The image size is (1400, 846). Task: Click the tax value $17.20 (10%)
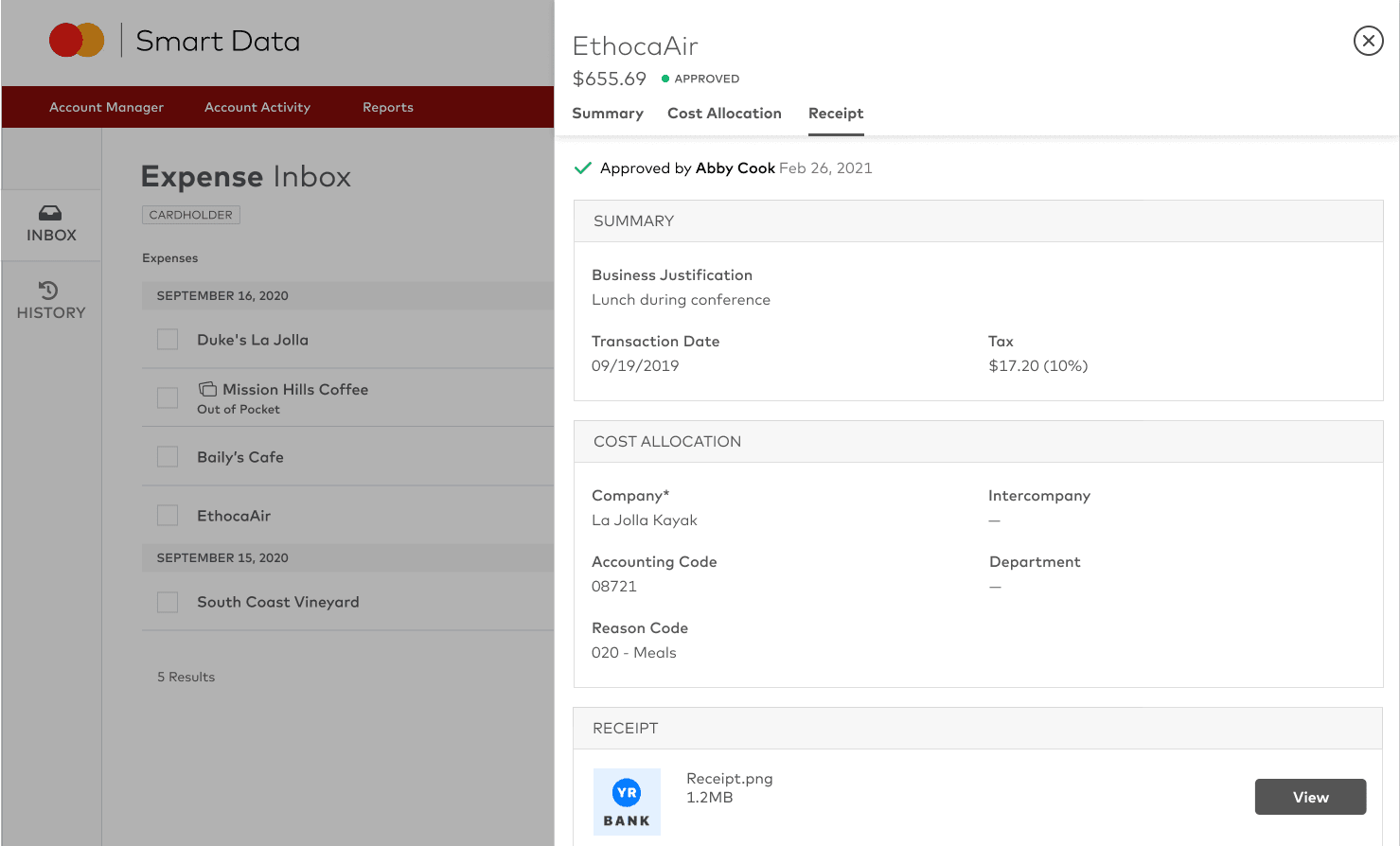(1038, 366)
